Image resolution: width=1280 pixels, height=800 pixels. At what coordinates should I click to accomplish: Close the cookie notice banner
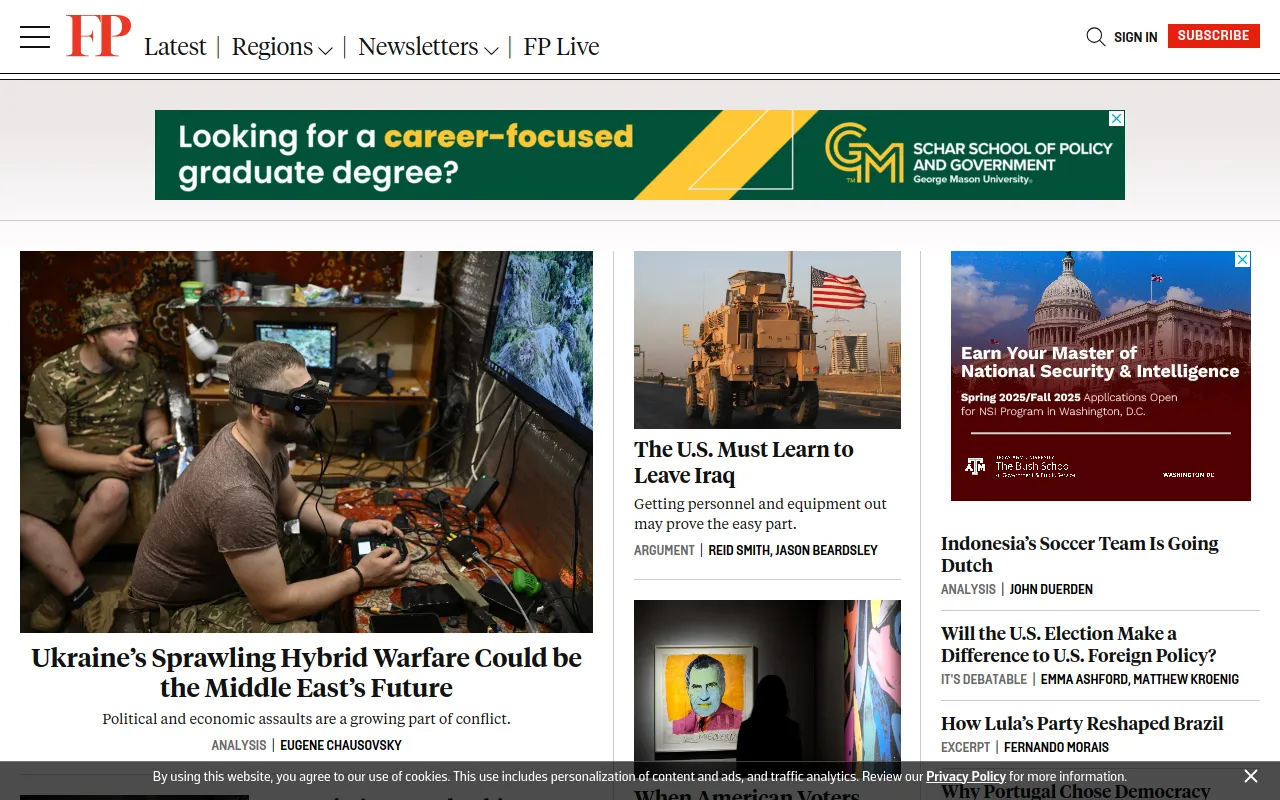(1251, 776)
